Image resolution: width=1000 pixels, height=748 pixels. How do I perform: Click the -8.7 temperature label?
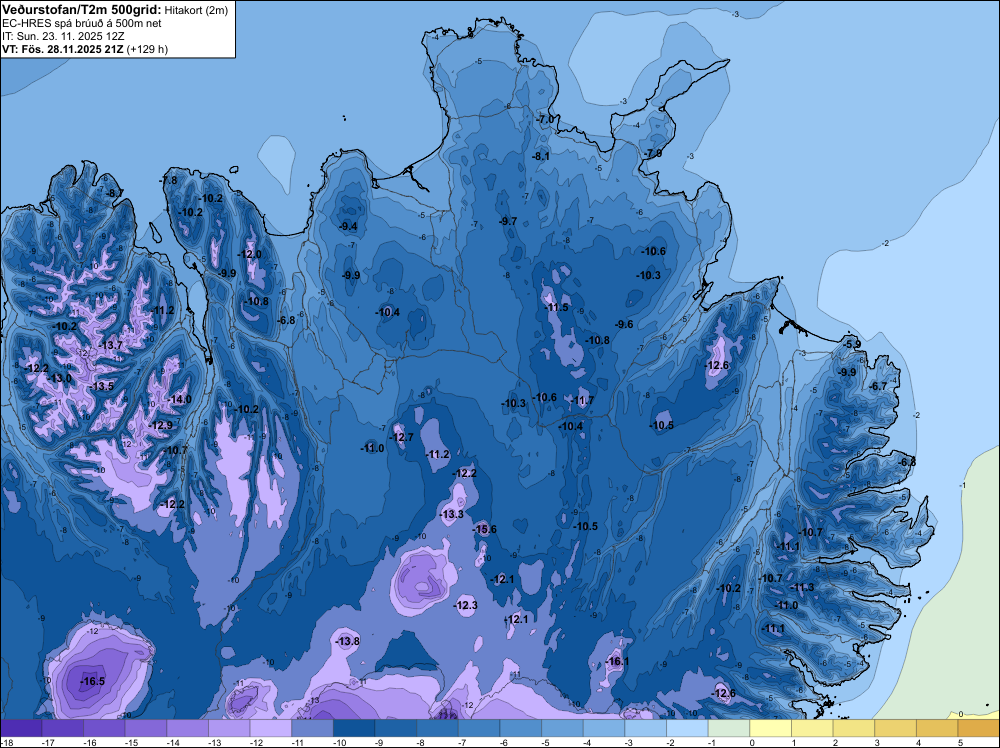tap(115, 193)
